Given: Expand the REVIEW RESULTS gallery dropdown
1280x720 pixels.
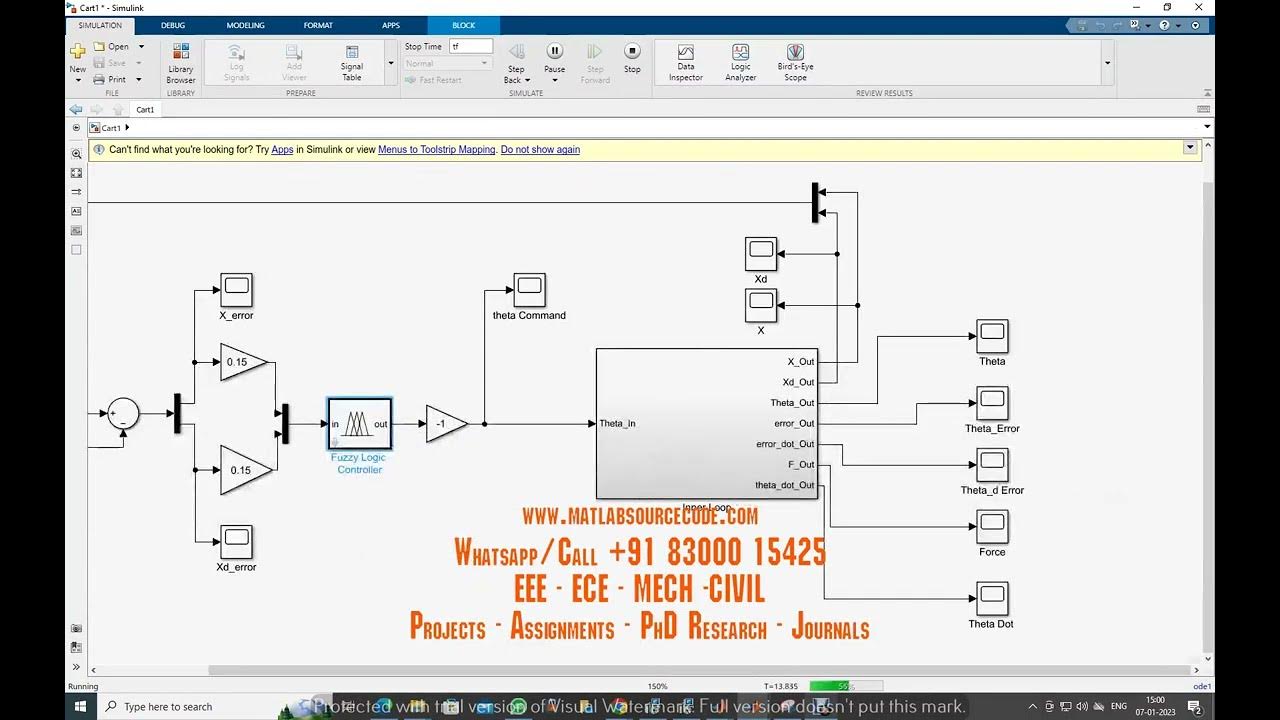Looking at the screenshot, I should click(1107, 63).
